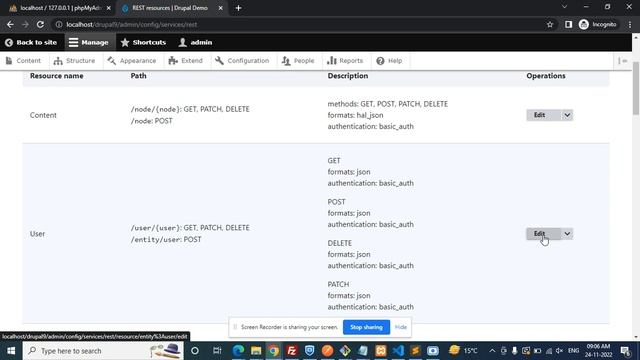The height and width of the screenshot is (360, 640).
Task: Click the "/node: POST" path text
Action: (x=151, y=121)
